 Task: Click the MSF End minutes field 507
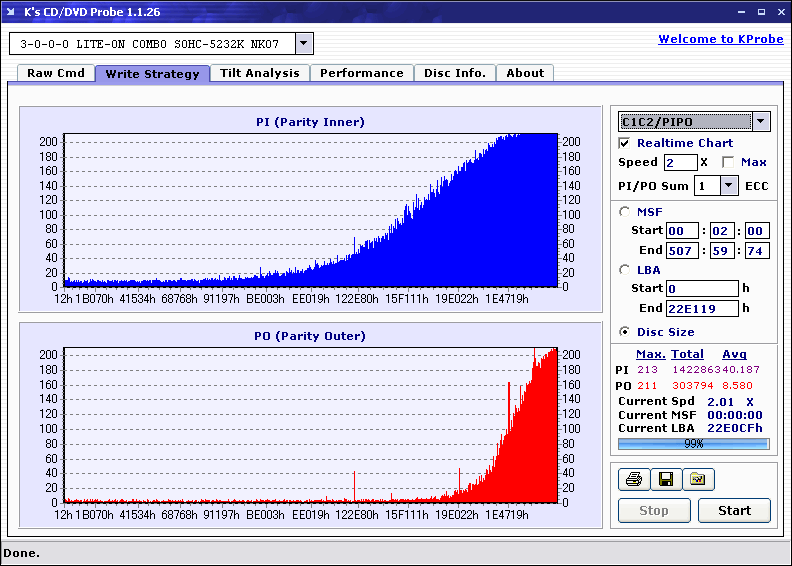pyautogui.click(x=682, y=250)
